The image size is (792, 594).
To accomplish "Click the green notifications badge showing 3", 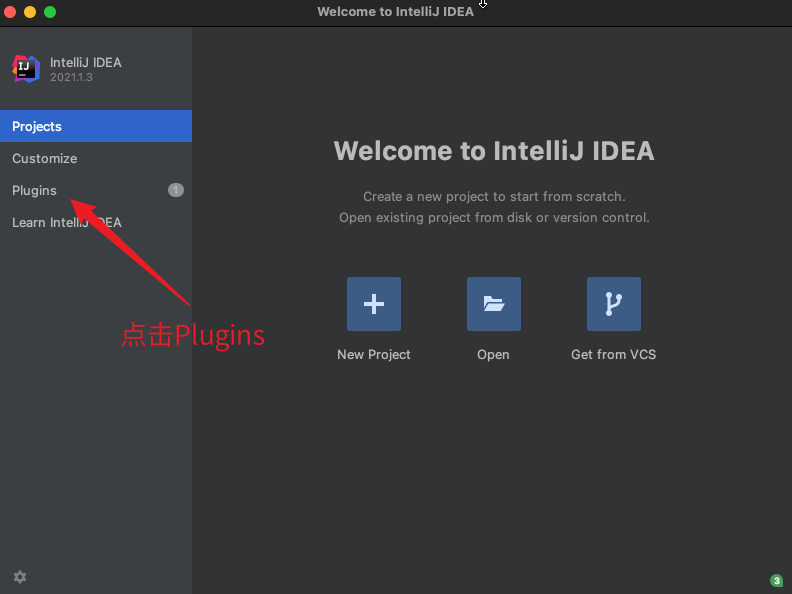I will 777,581.
